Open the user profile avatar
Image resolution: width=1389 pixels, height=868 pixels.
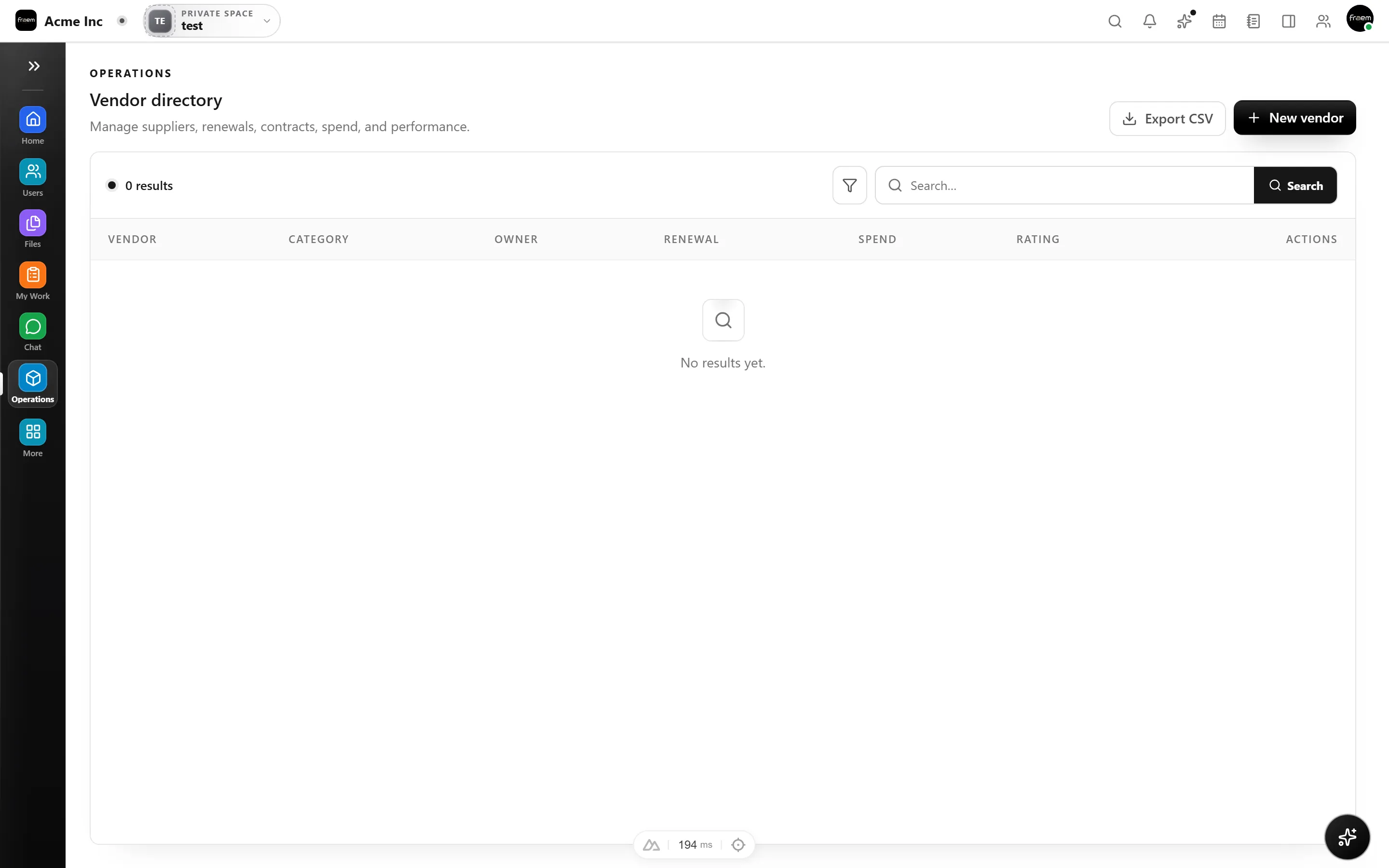[1360, 18]
